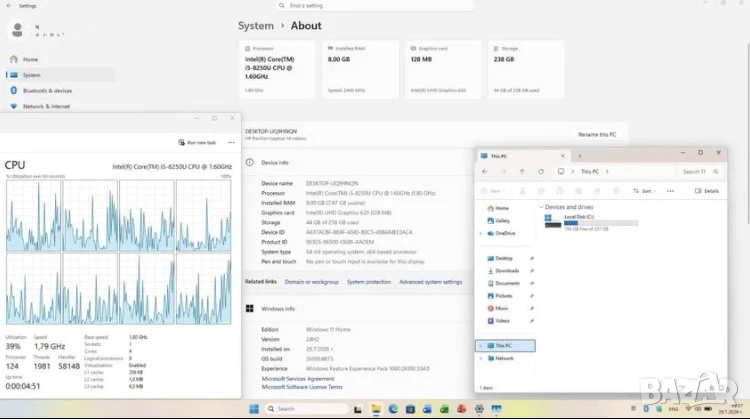
Task: Go back using the File Explorer back arrow
Action: click(x=485, y=171)
